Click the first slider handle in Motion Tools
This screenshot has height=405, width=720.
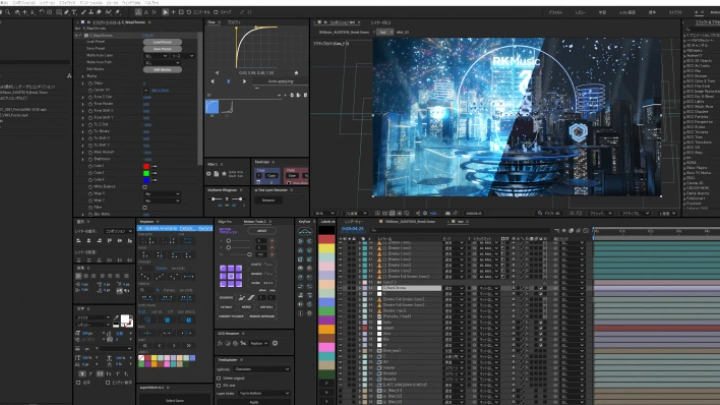coord(229,241)
